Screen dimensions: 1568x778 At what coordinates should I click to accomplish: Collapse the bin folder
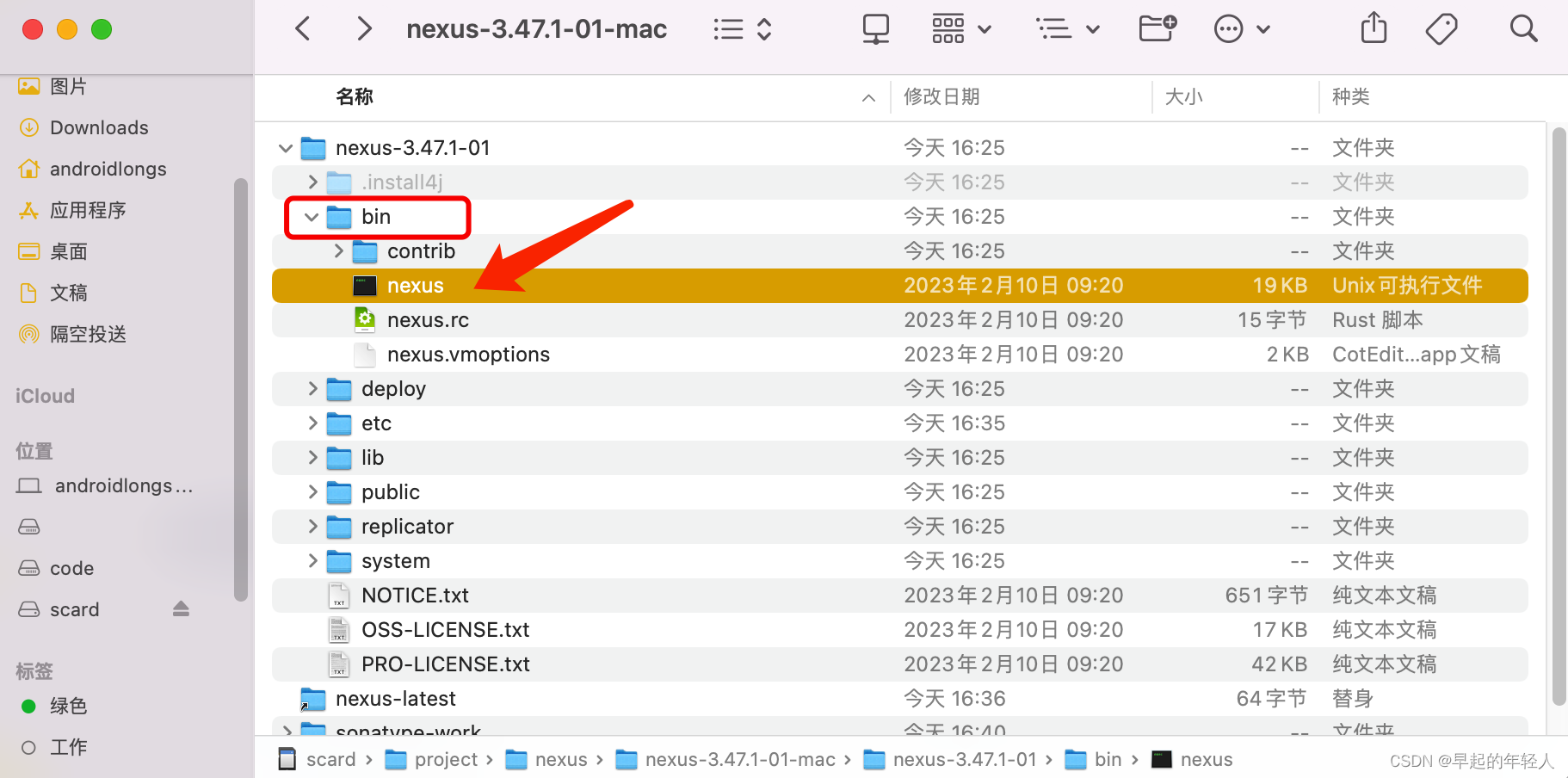(x=312, y=217)
